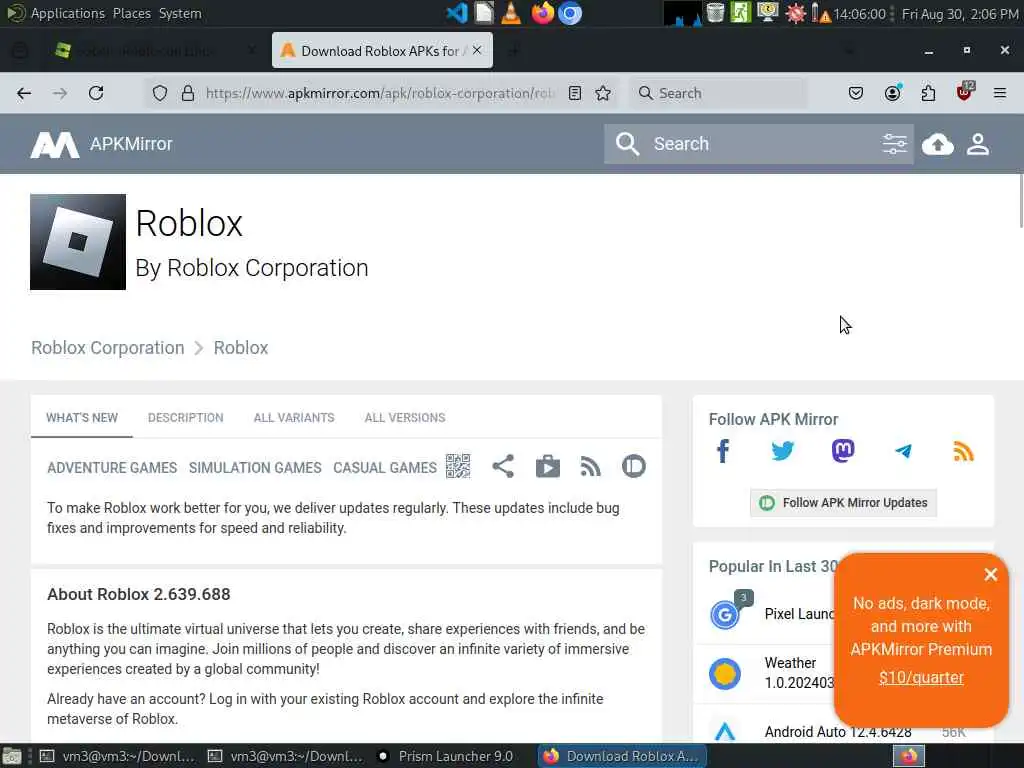Show the QR code icon
Image resolution: width=1024 pixels, height=768 pixels.
coord(458,466)
